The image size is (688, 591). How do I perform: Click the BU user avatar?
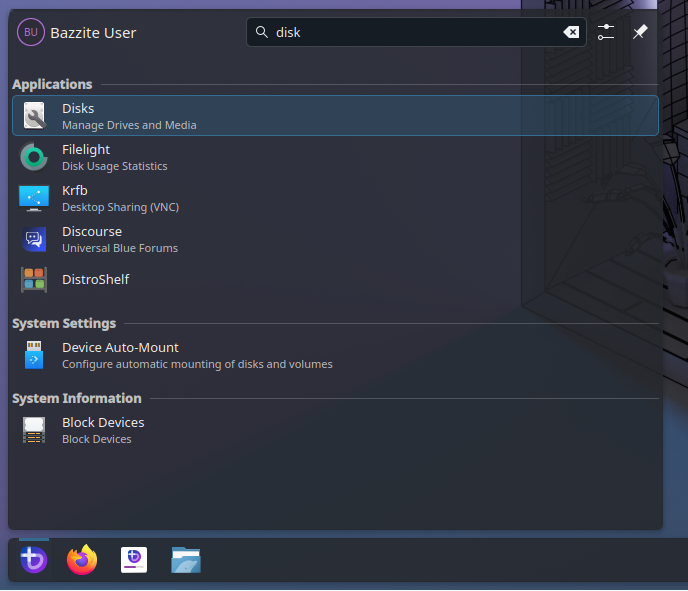pos(30,32)
